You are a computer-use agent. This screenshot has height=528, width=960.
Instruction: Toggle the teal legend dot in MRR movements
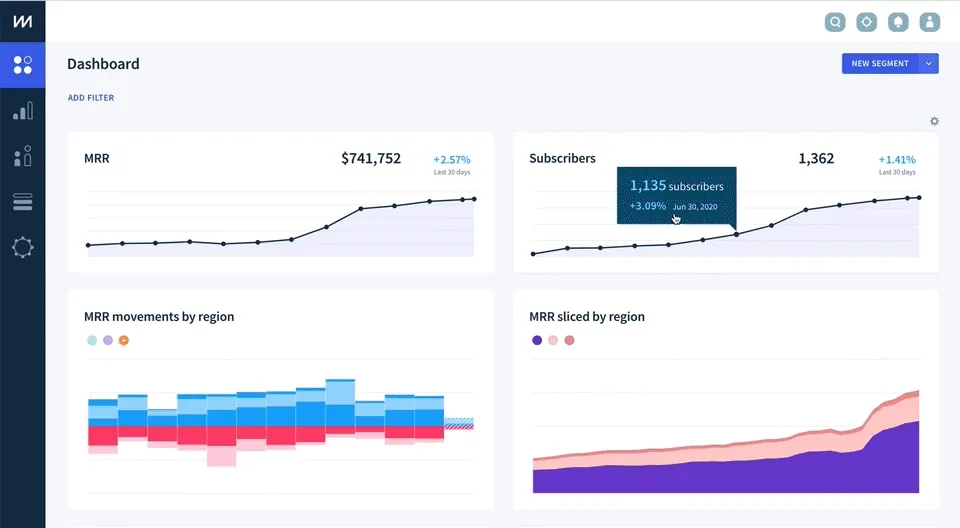click(x=92, y=341)
